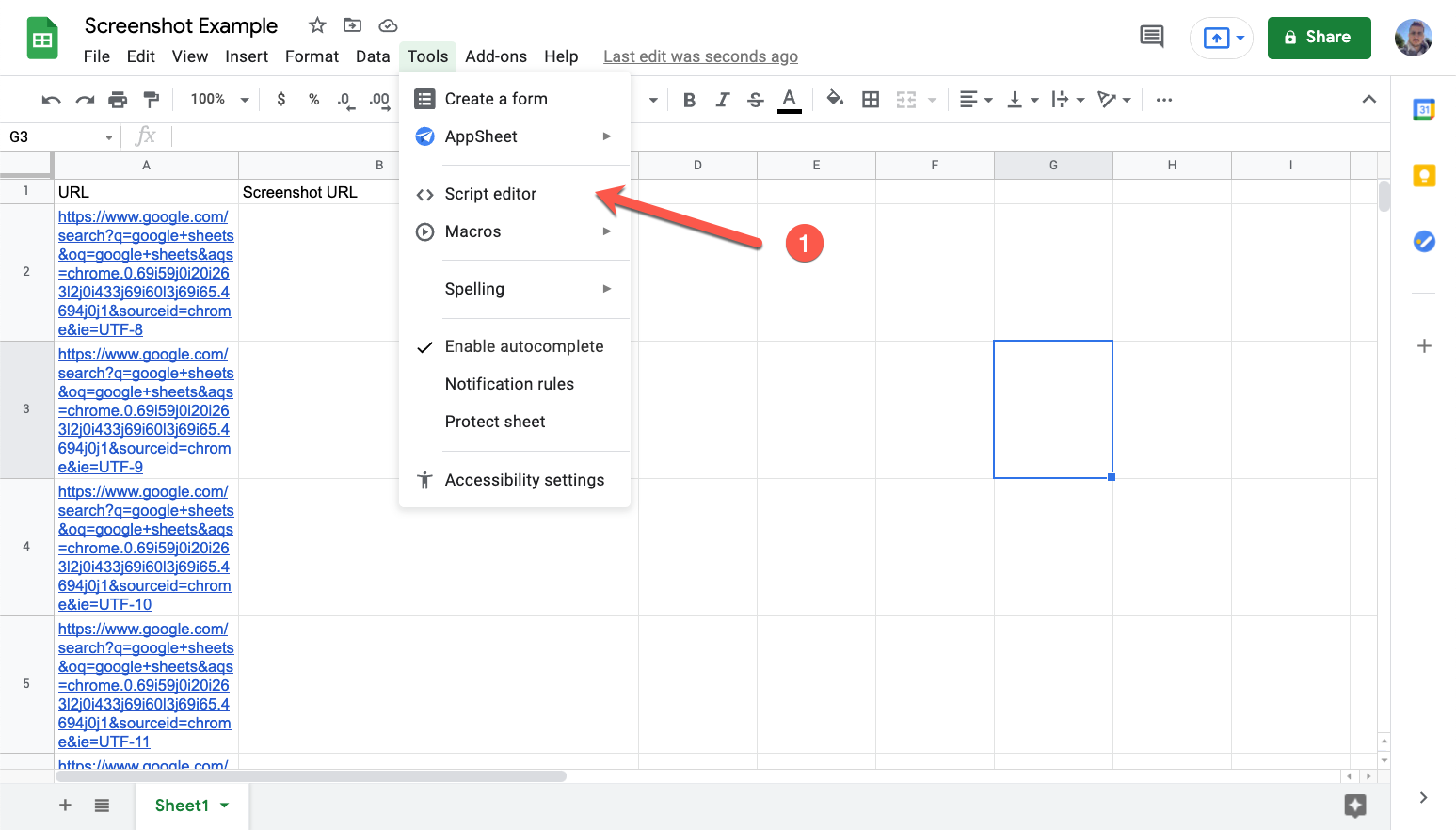Open Last edit was seconds ago link
This screenshot has height=830, width=1456.
click(700, 56)
